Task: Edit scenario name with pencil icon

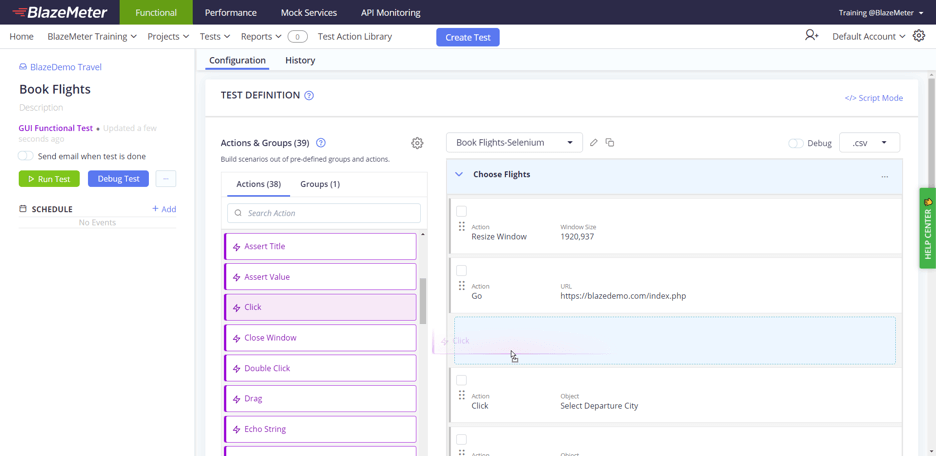Action: tap(593, 143)
